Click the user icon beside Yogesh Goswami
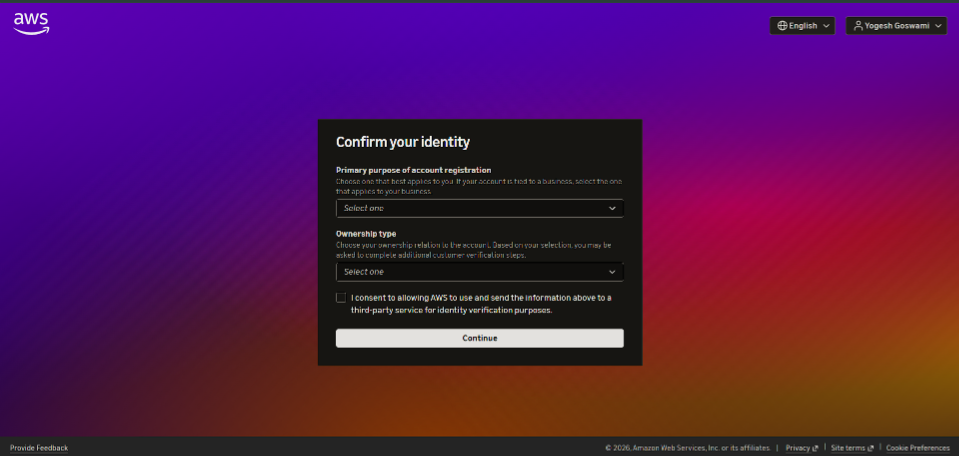 pos(858,26)
